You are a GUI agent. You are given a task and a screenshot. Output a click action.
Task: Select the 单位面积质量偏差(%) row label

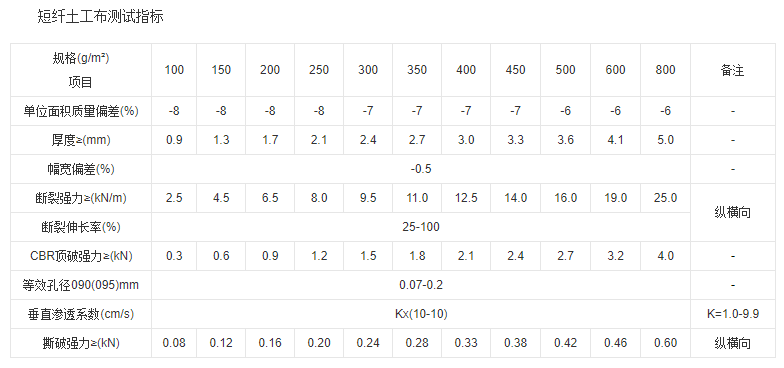[x=81, y=111]
